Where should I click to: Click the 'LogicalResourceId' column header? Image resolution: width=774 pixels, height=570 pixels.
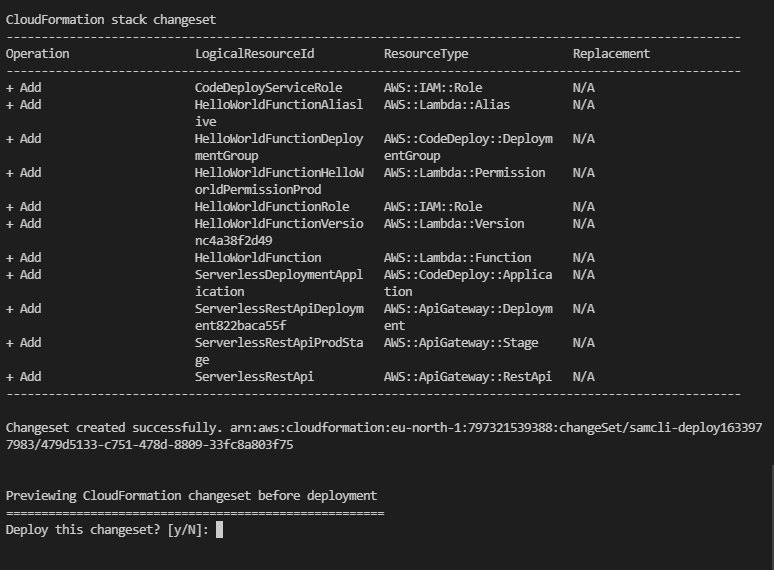255,54
